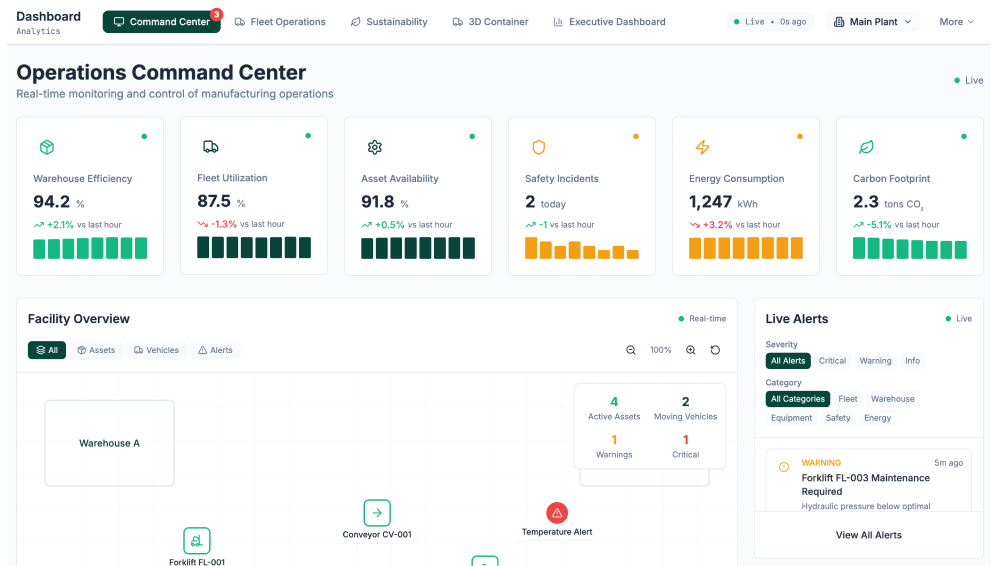This screenshot has height=566, width=1000.
Task: Click the Warehouse A zone box
Action: click(109, 443)
